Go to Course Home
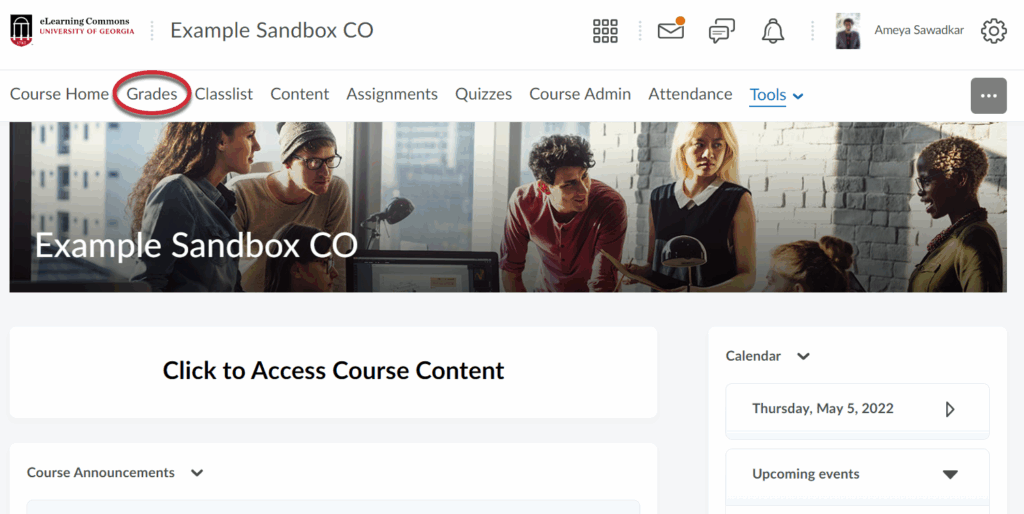 (59, 94)
